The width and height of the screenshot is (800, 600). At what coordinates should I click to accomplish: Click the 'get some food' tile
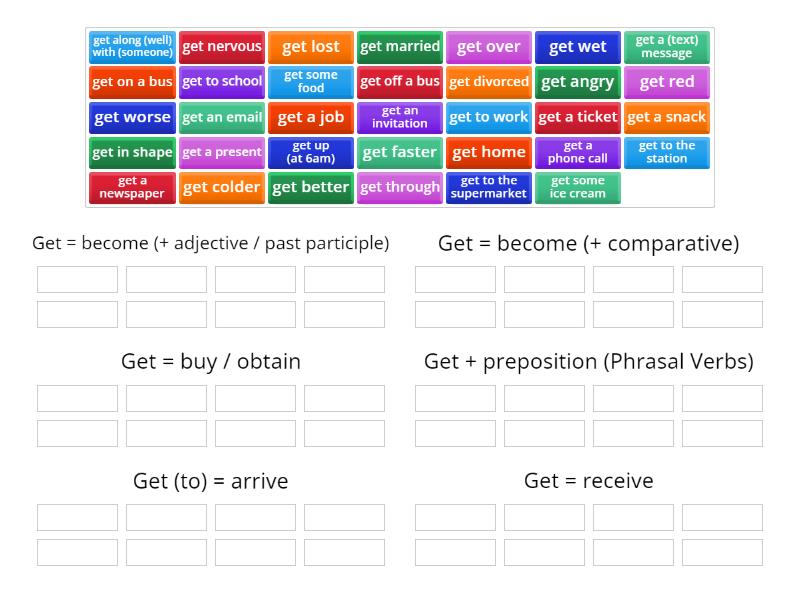coord(311,82)
